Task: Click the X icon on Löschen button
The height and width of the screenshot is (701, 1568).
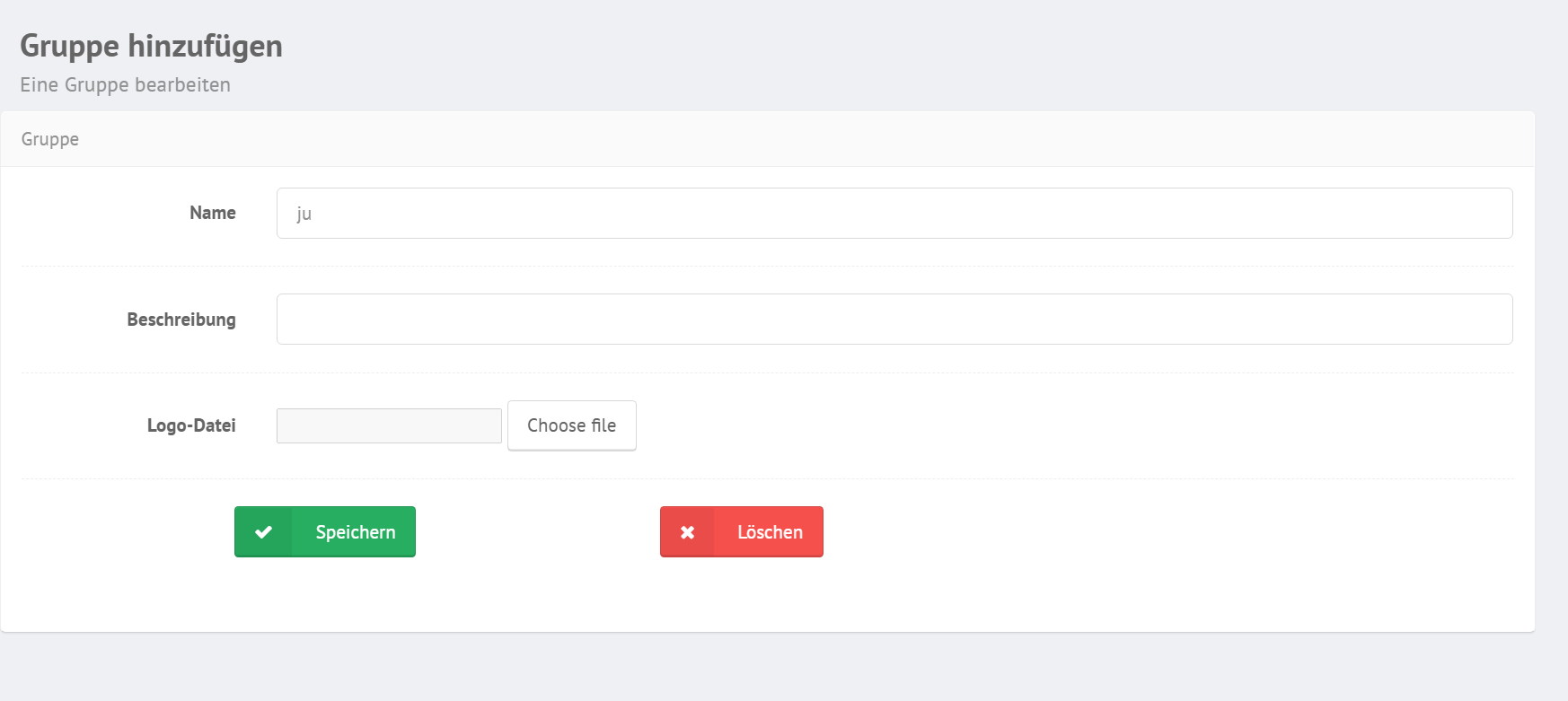Action: [x=687, y=532]
